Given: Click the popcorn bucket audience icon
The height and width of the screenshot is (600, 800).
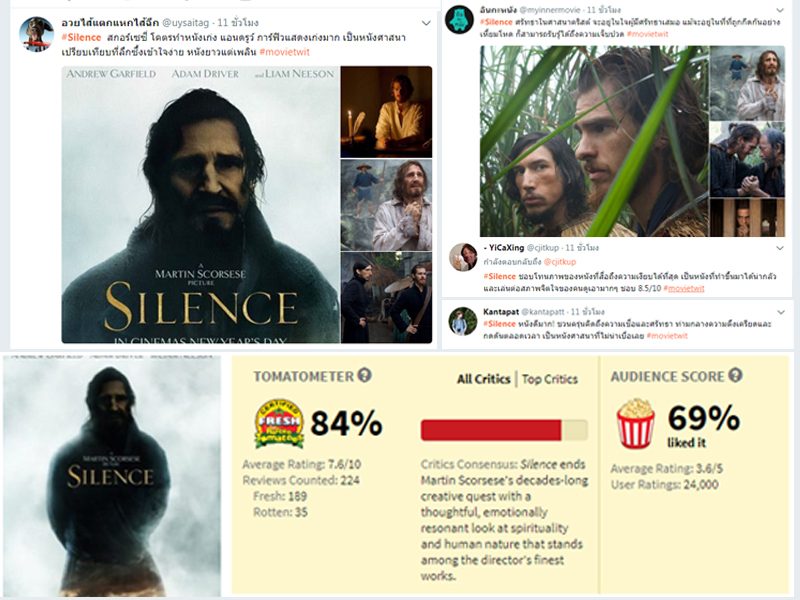Looking at the screenshot, I should pos(635,423).
